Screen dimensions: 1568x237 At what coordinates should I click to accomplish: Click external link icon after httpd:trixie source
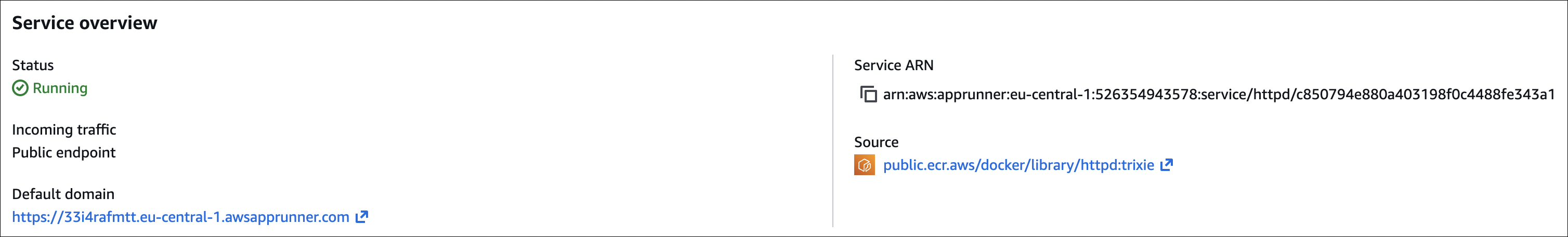click(x=1166, y=165)
